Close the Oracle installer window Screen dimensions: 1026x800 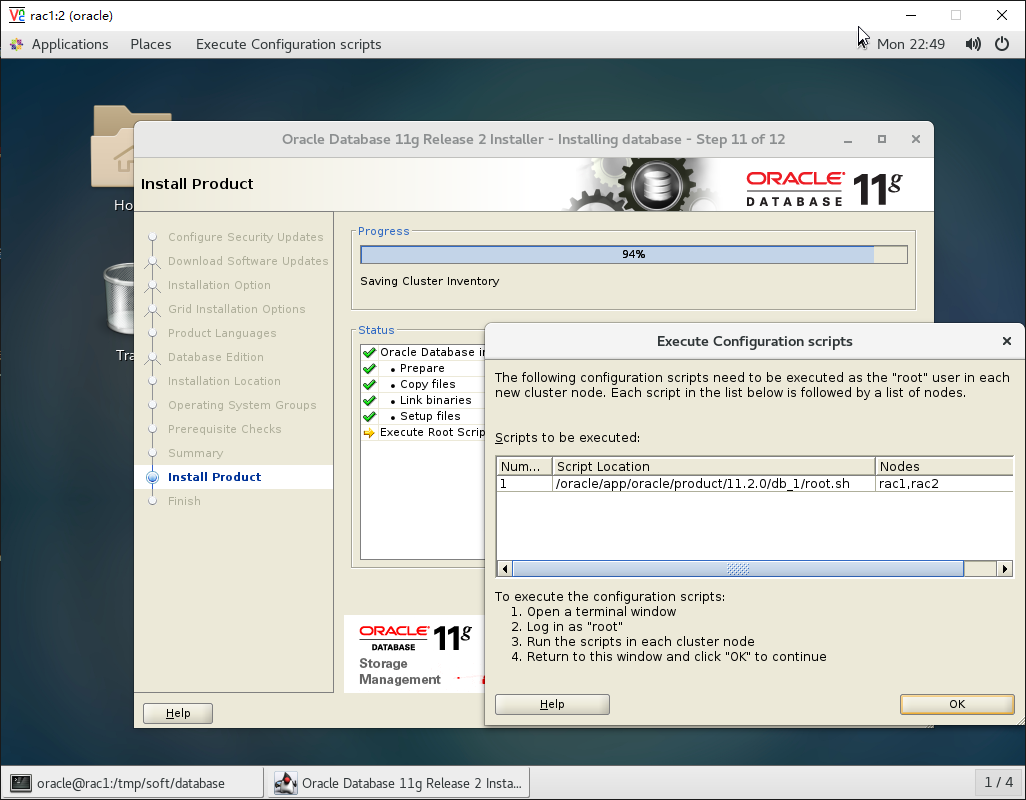(915, 139)
